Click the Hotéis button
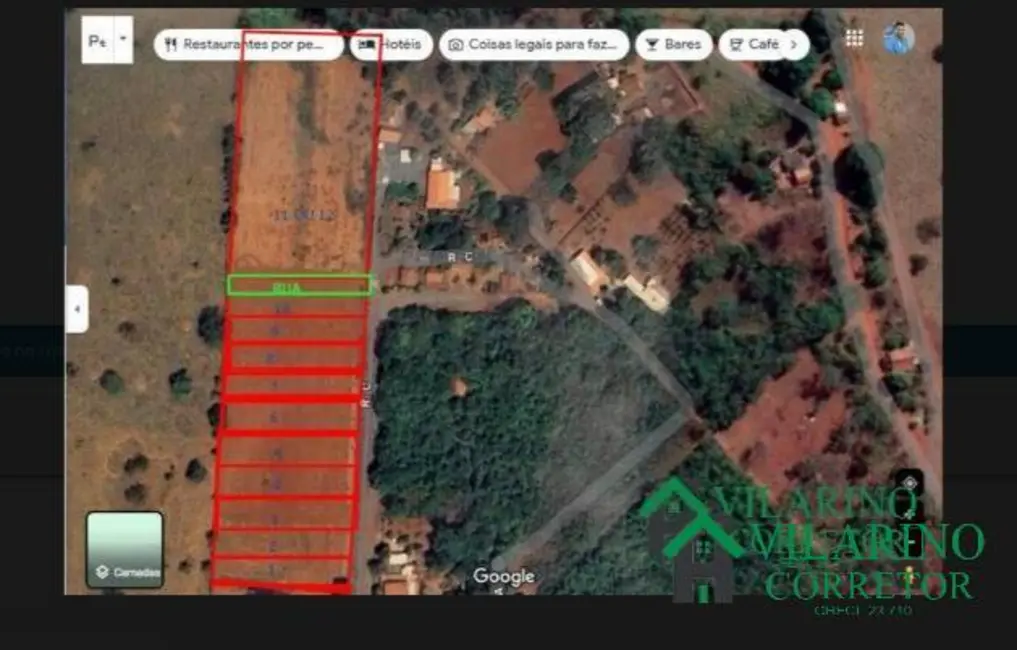 [x=393, y=43]
